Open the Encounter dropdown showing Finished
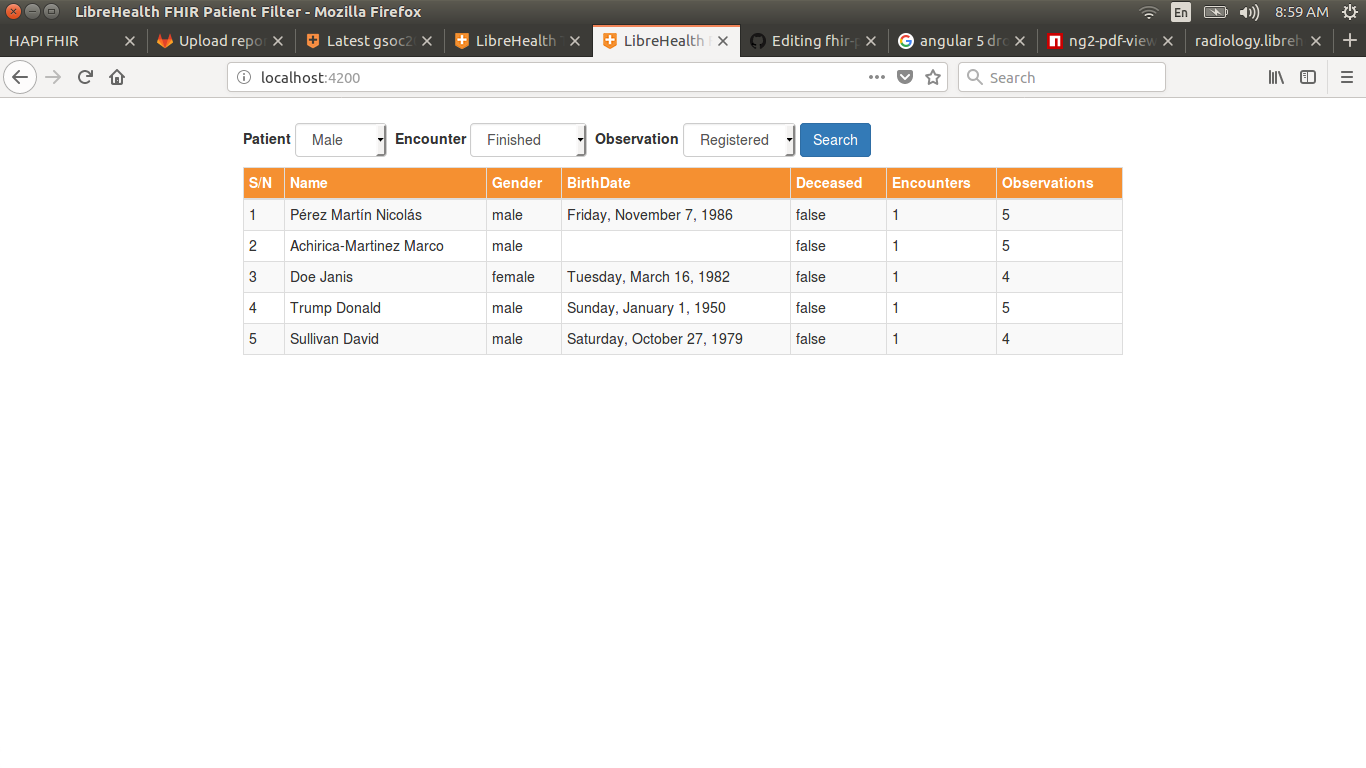Screen dimensions: 1366x768 [528, 140]
